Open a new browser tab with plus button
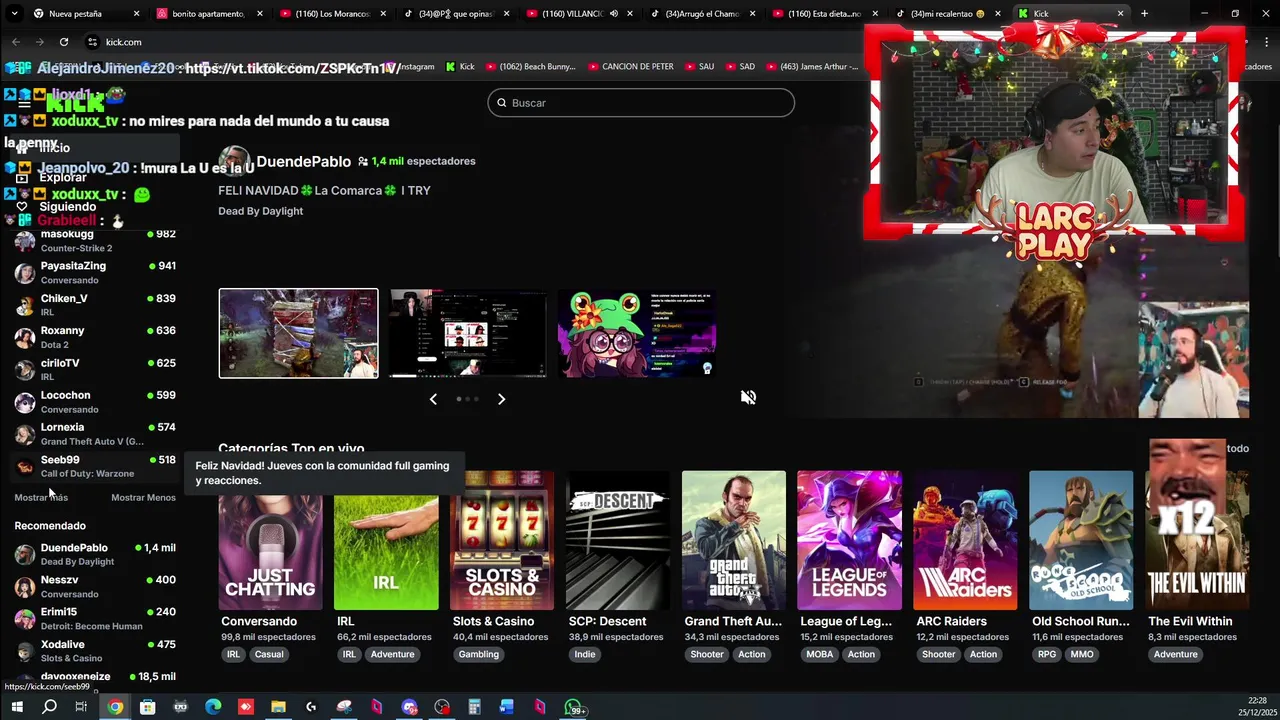Screen dimensions: 1280x720 (1144, 14)
